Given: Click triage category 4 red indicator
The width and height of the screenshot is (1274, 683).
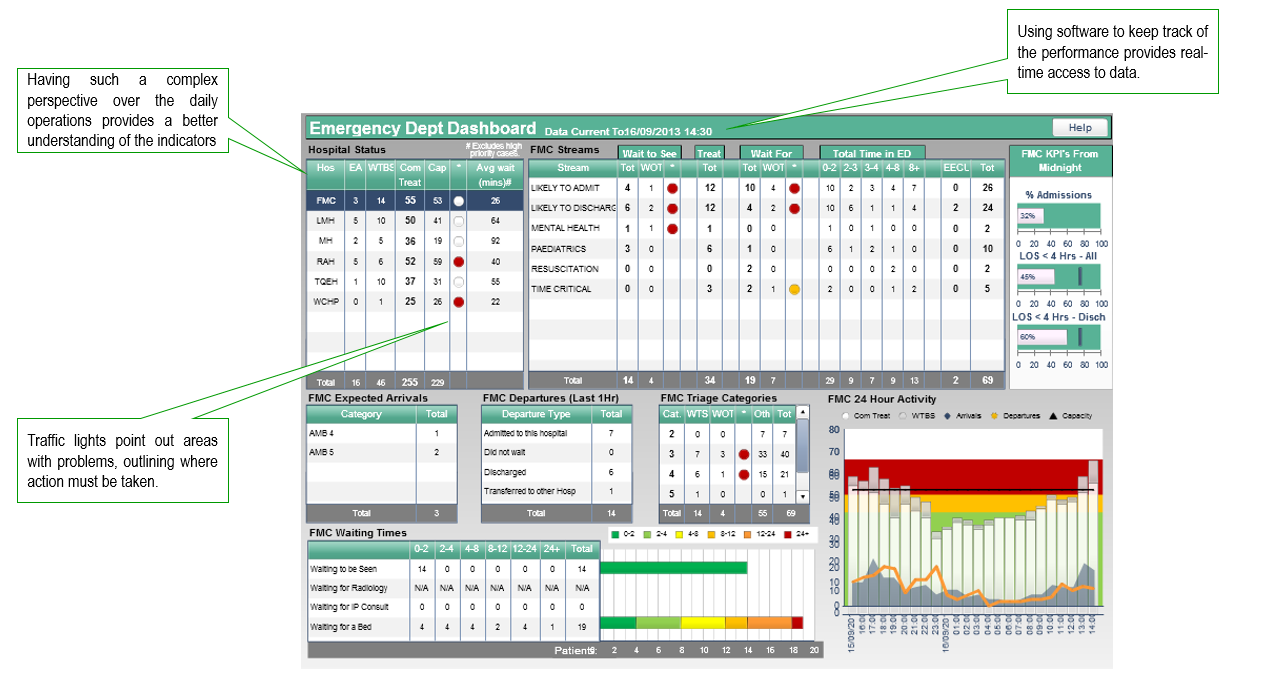Looking at the screenshot, I should [742, 474].
